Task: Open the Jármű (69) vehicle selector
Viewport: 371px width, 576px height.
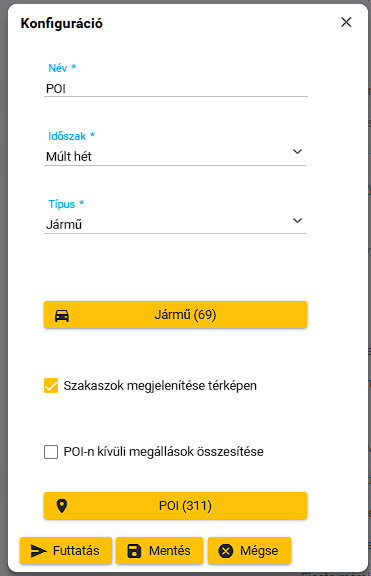Action: click(176, 315)
